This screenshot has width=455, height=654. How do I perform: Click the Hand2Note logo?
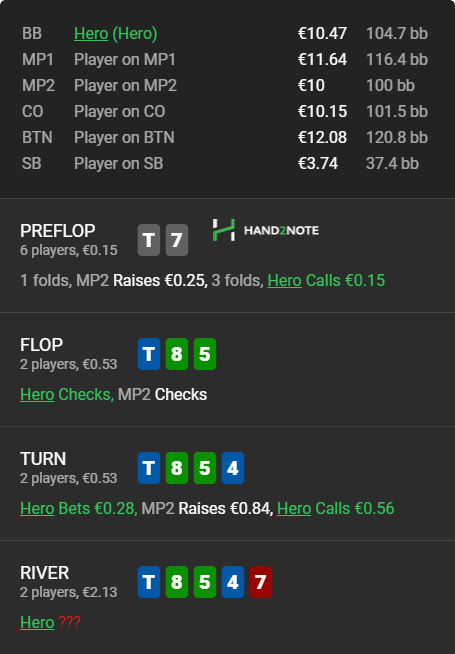(266, 230)
